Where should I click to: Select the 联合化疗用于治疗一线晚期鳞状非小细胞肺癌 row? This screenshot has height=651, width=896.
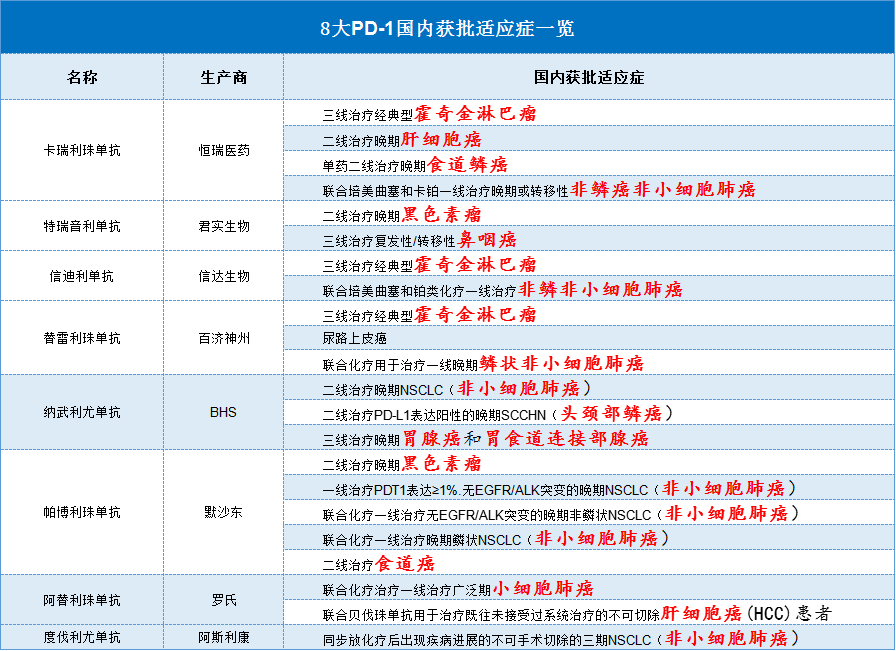point(589,362)
